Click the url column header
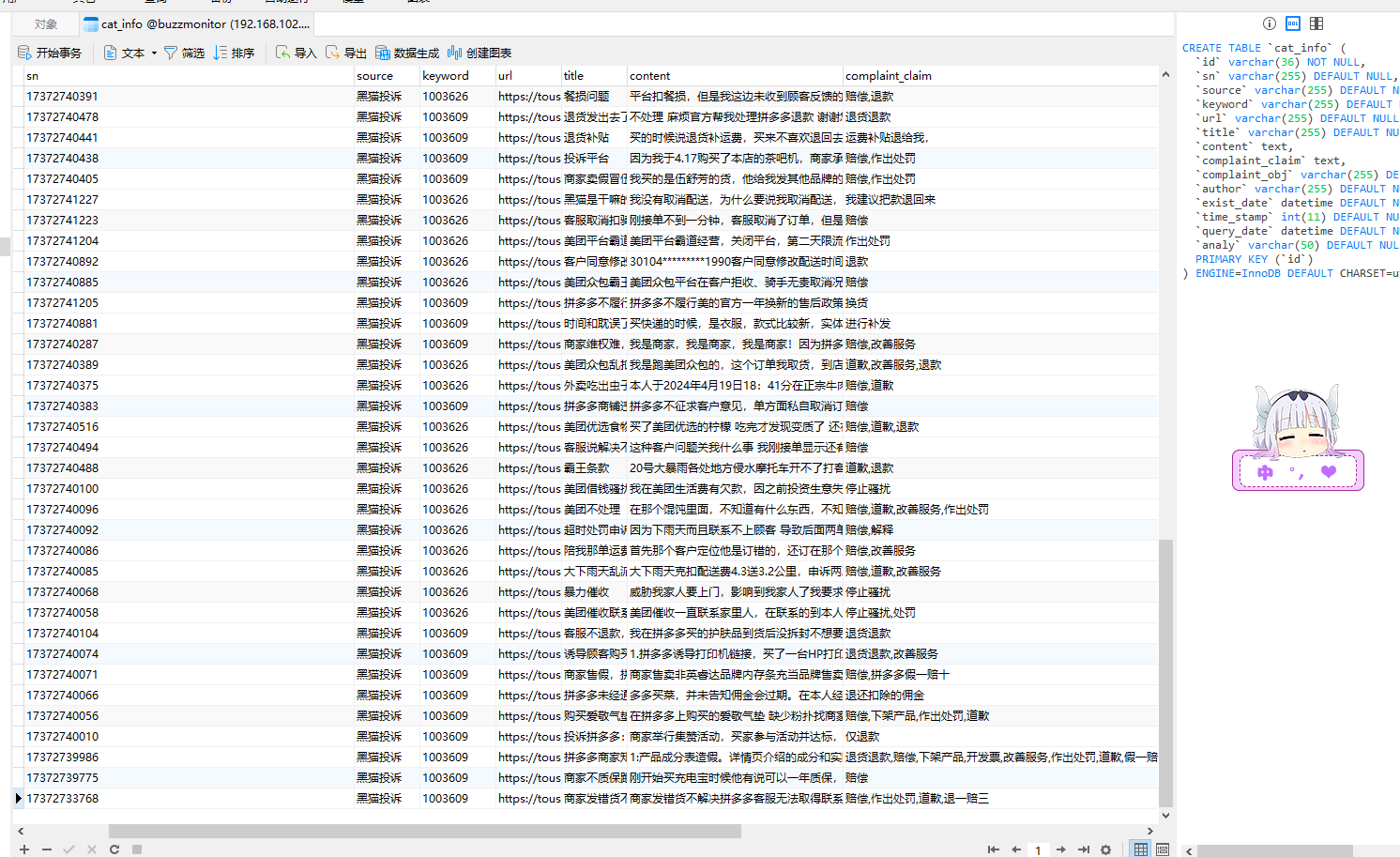Image resolution: width=1400 pixels, height=857 pixels. (x=528, y=76)
